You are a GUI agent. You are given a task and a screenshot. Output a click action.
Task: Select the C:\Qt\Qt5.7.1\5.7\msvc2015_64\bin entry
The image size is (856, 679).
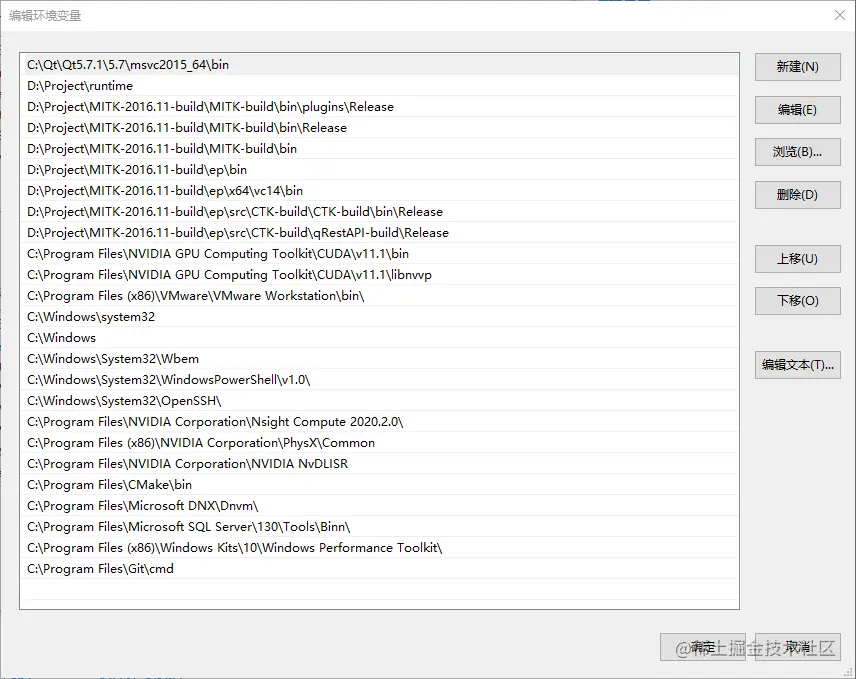click(381, 64)
